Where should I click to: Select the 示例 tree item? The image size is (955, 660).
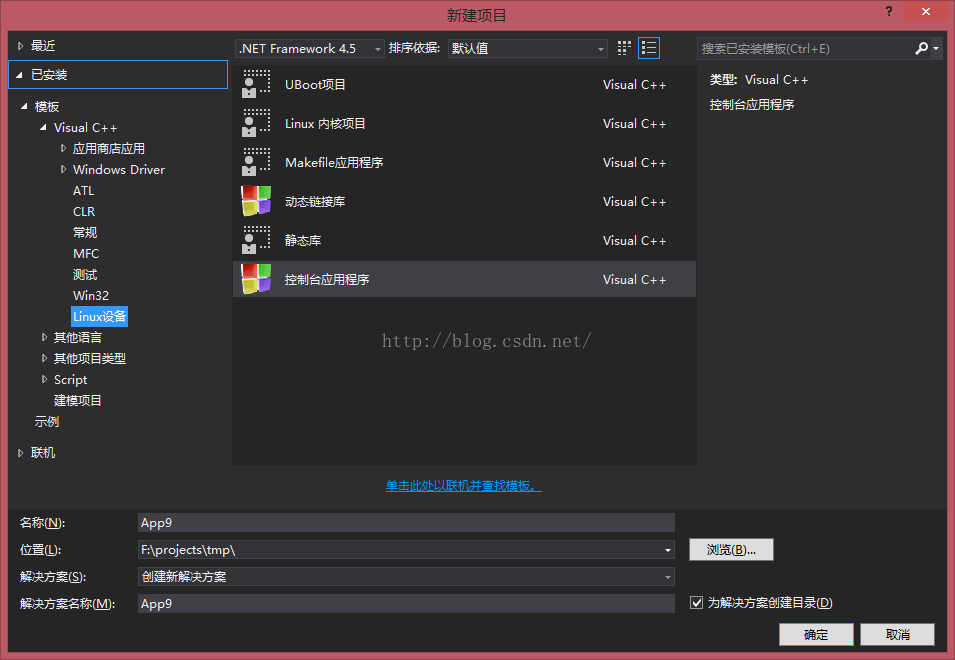(46, 421)
